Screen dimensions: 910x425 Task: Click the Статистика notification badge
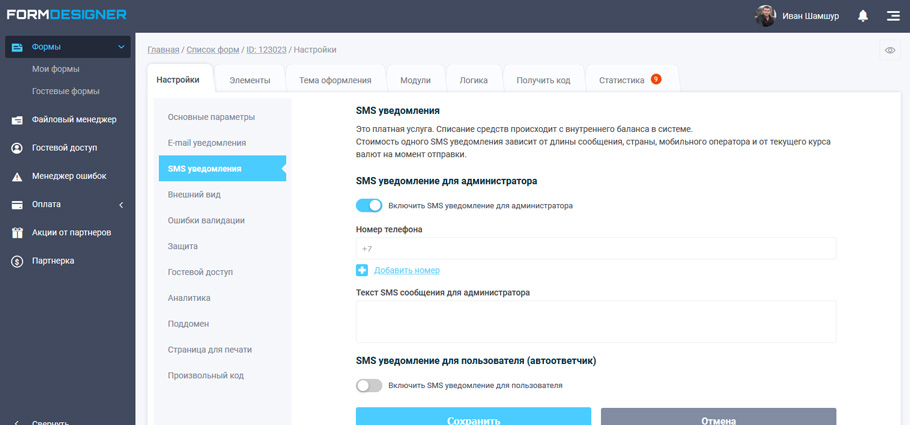coord(656,79)
